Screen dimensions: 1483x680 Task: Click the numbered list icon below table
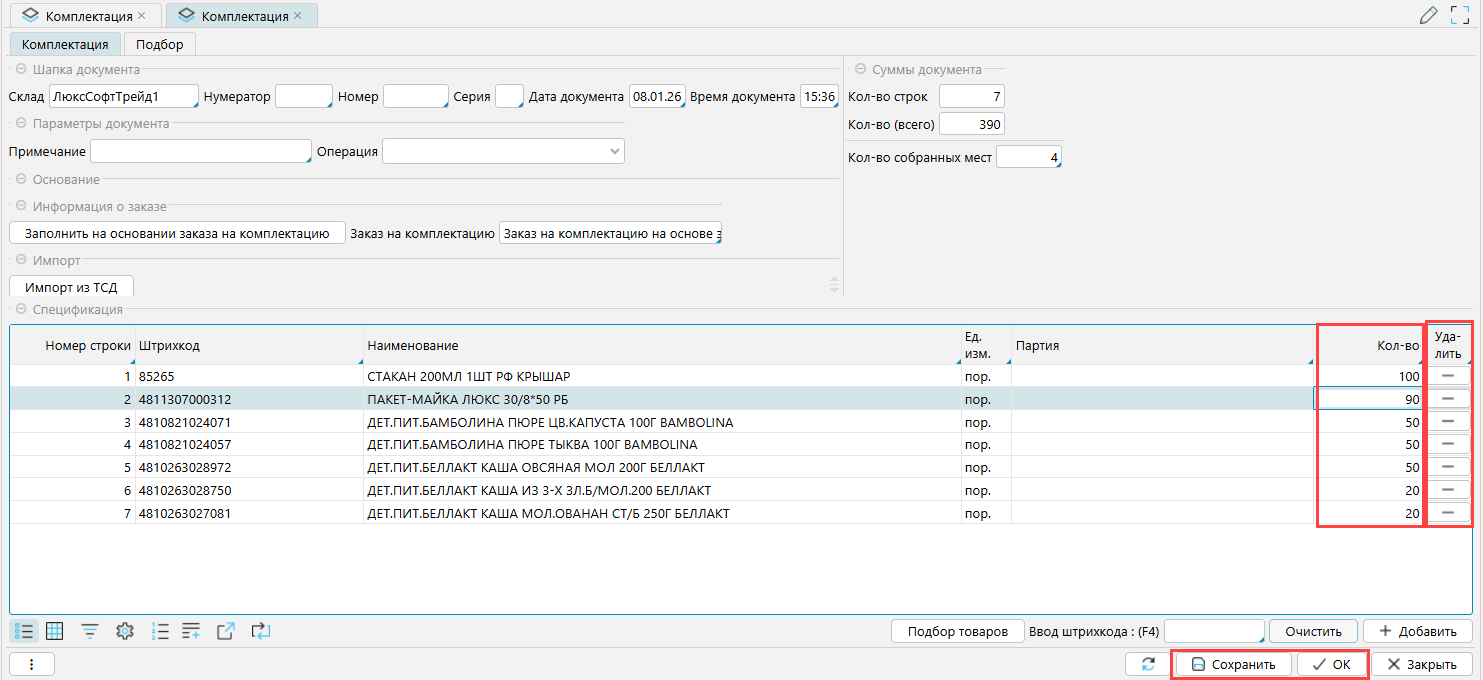[160, 631]
